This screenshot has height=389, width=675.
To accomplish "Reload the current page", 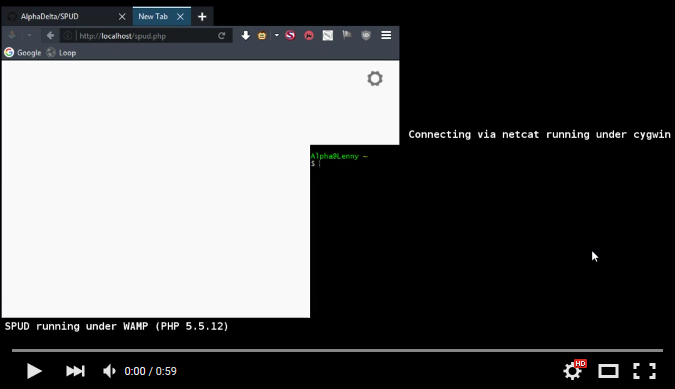I will pos(221,36).
